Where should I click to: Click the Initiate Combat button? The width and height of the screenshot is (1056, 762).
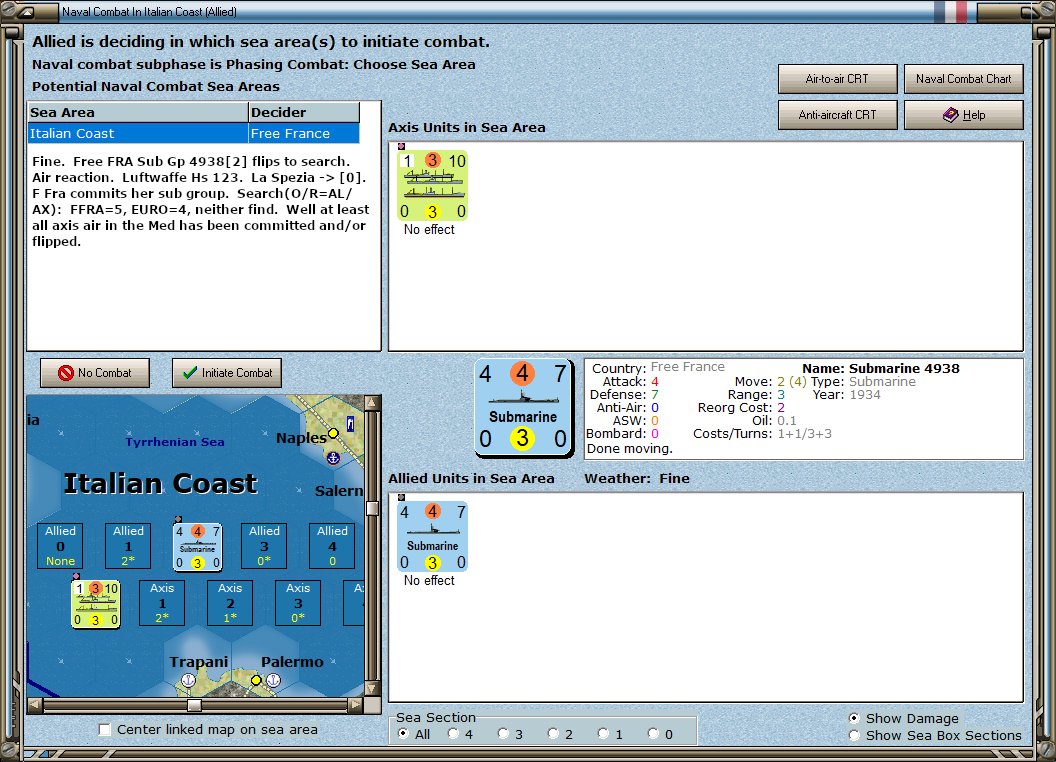[x=227, y=373]
